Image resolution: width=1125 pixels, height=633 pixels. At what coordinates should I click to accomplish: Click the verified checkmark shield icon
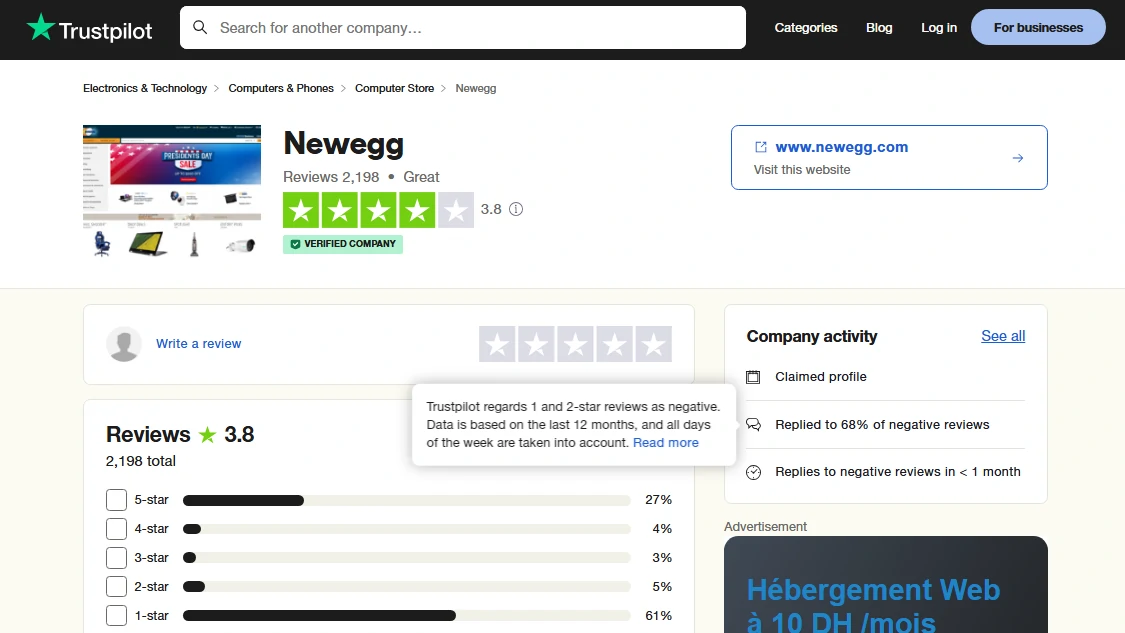tap(295, 244)
